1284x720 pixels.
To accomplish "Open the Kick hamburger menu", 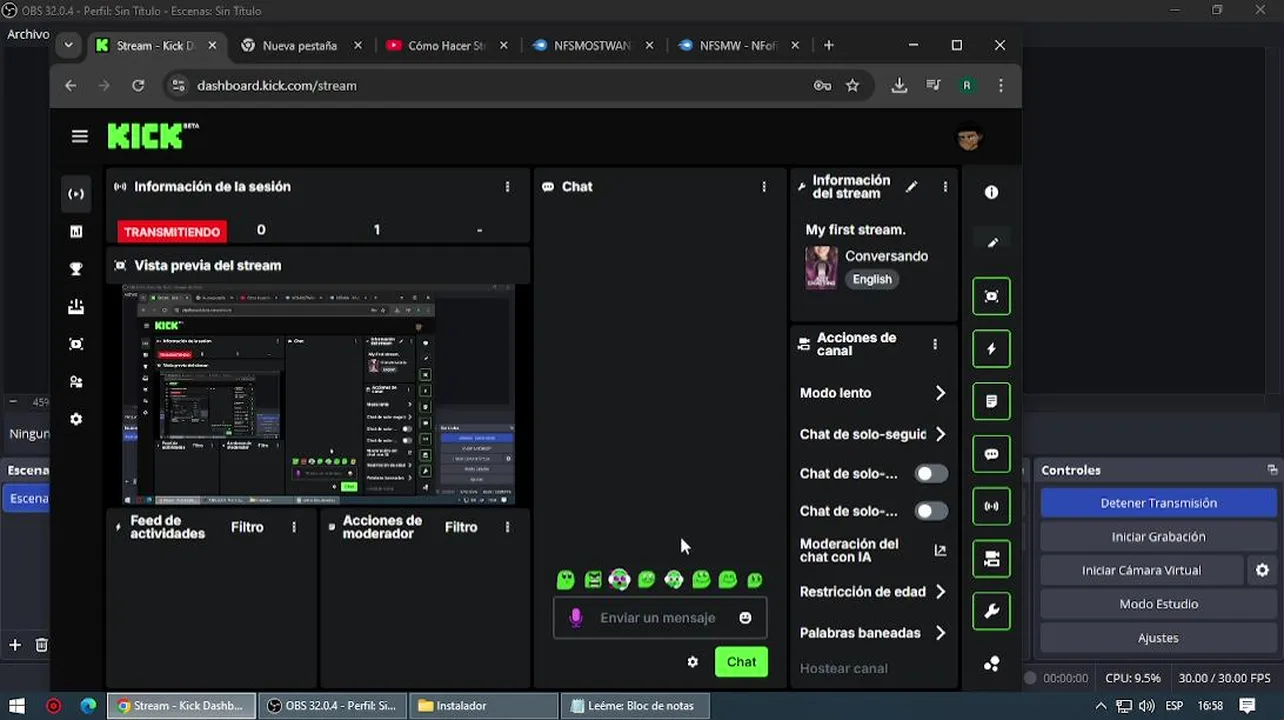I will tap(80, 136).
